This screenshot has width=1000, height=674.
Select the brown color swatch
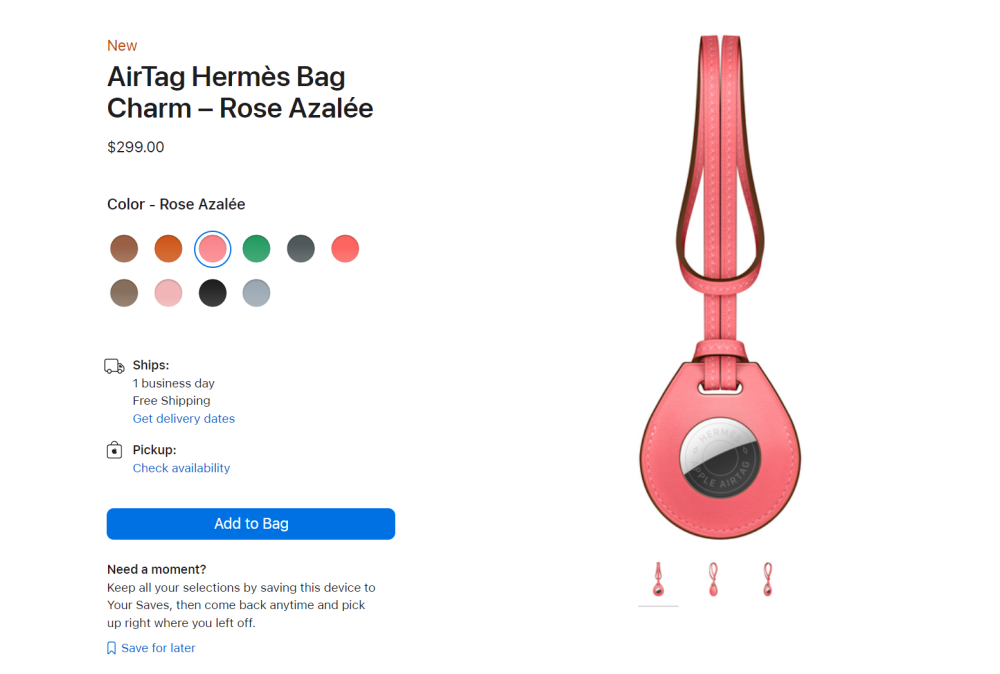(124, 249)
